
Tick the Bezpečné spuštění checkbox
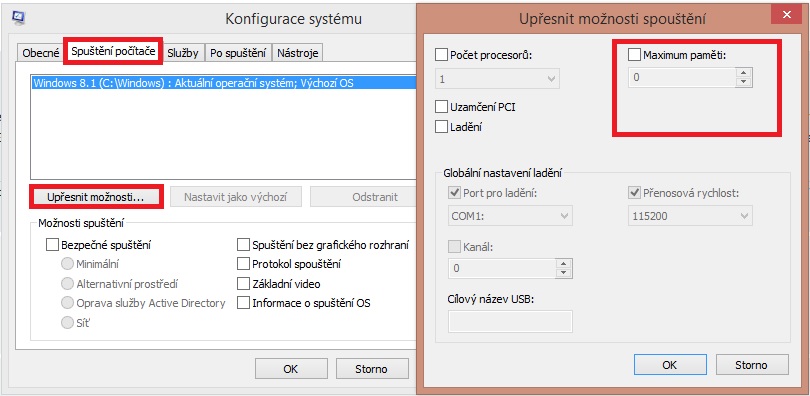52,244
